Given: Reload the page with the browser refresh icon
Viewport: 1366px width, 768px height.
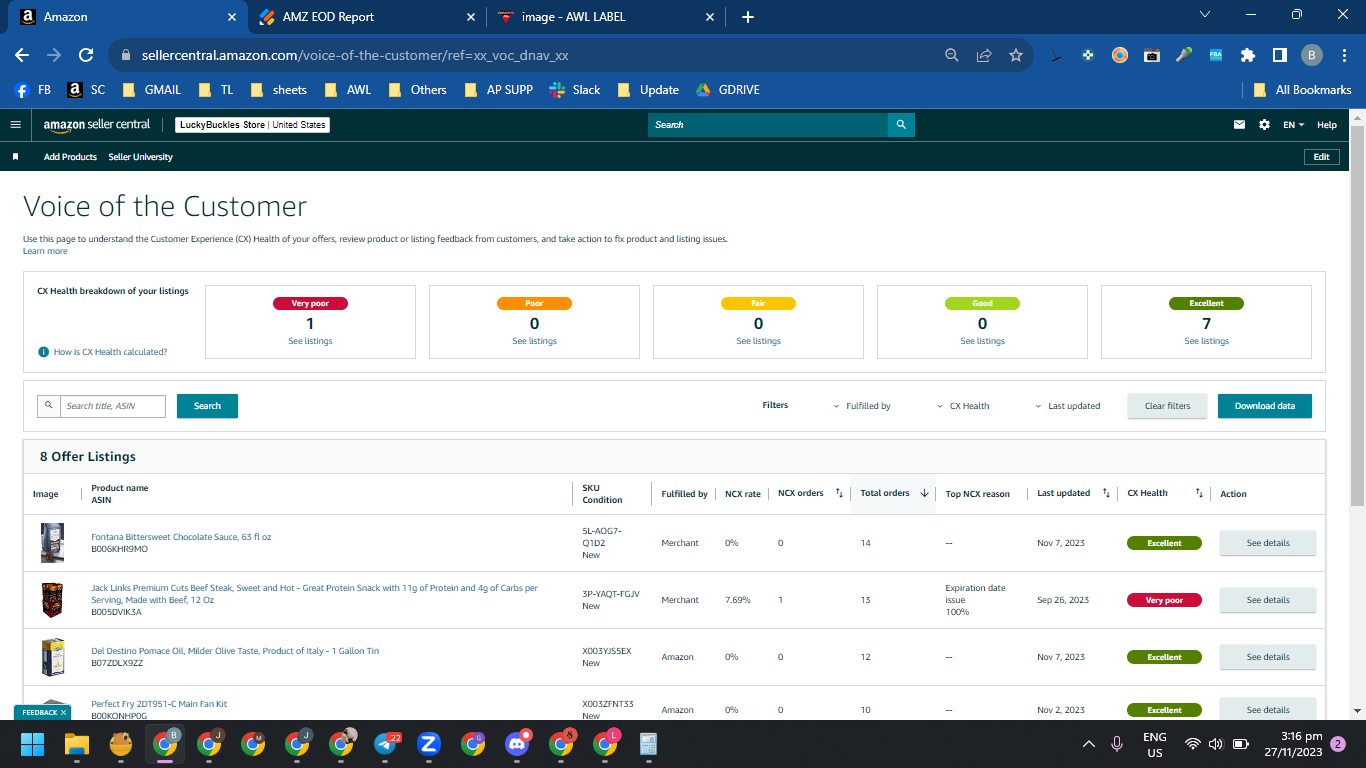Looking at the screenshot, I should coord(86,56).
